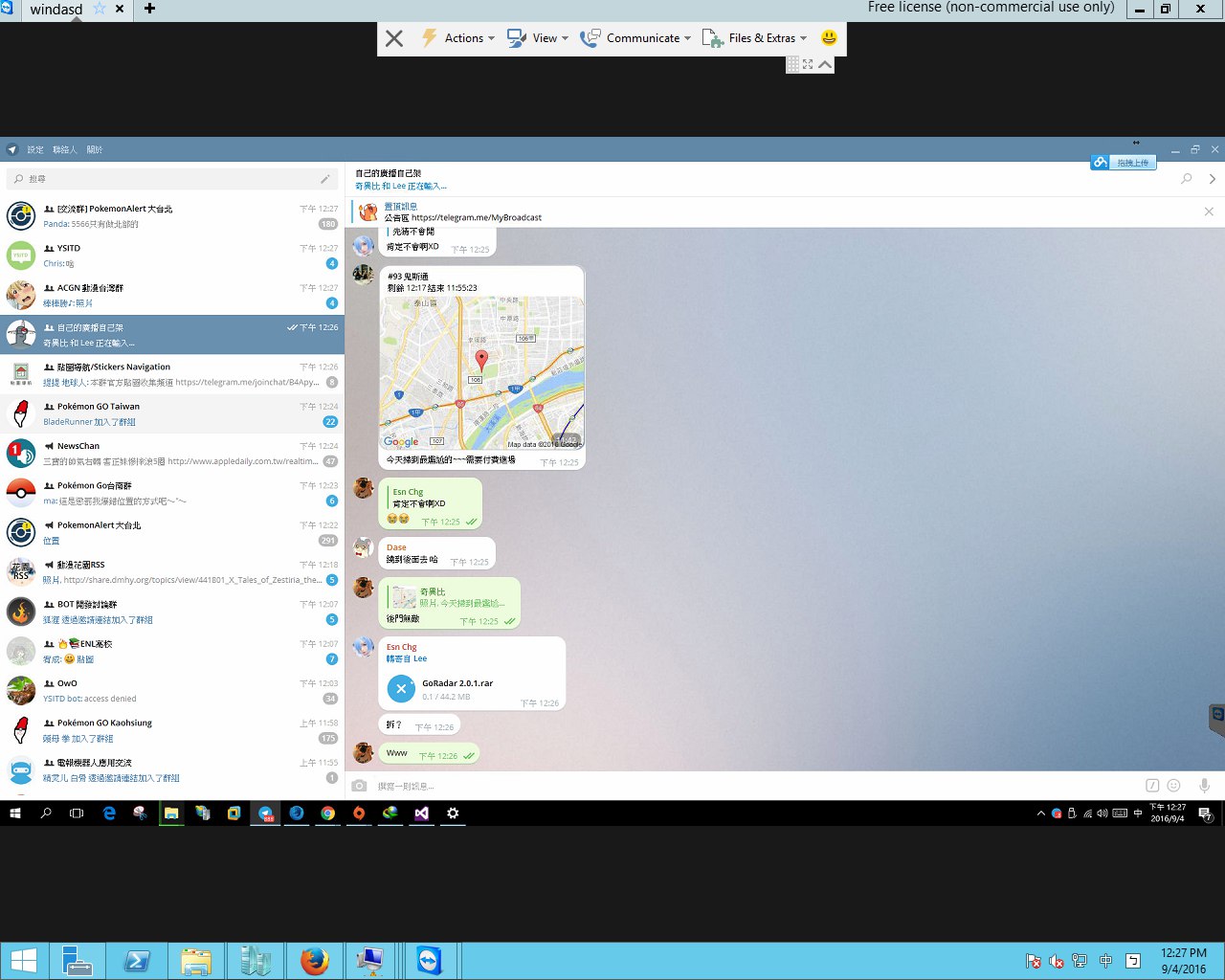Viewport: 1225px width, 980px height.
Task: Cancel GoRadar 2.0.1.rar download
Action: pyautogui.click(x=401, y=689)
